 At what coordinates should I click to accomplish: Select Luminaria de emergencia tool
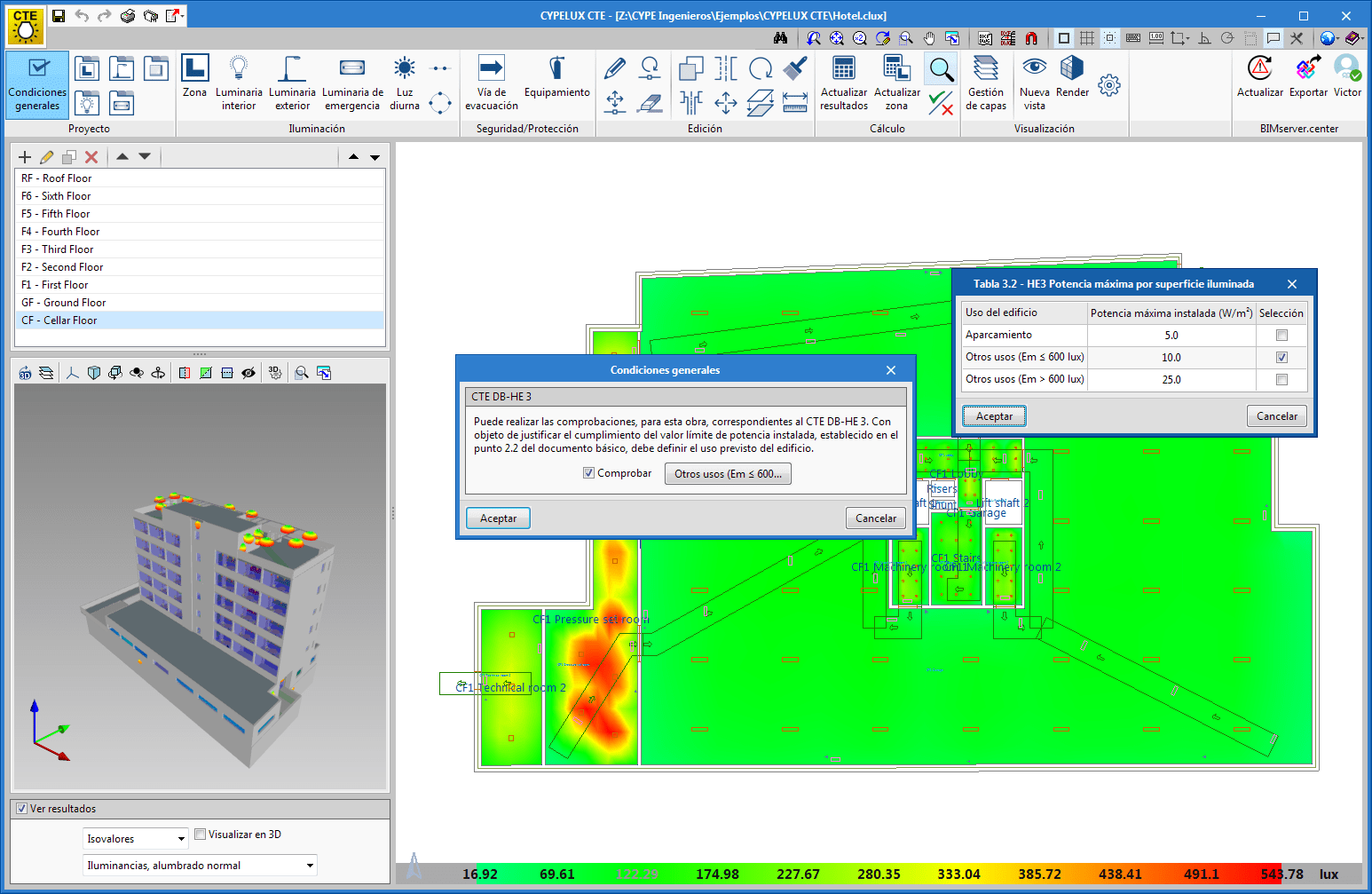[x=352, y=83]
